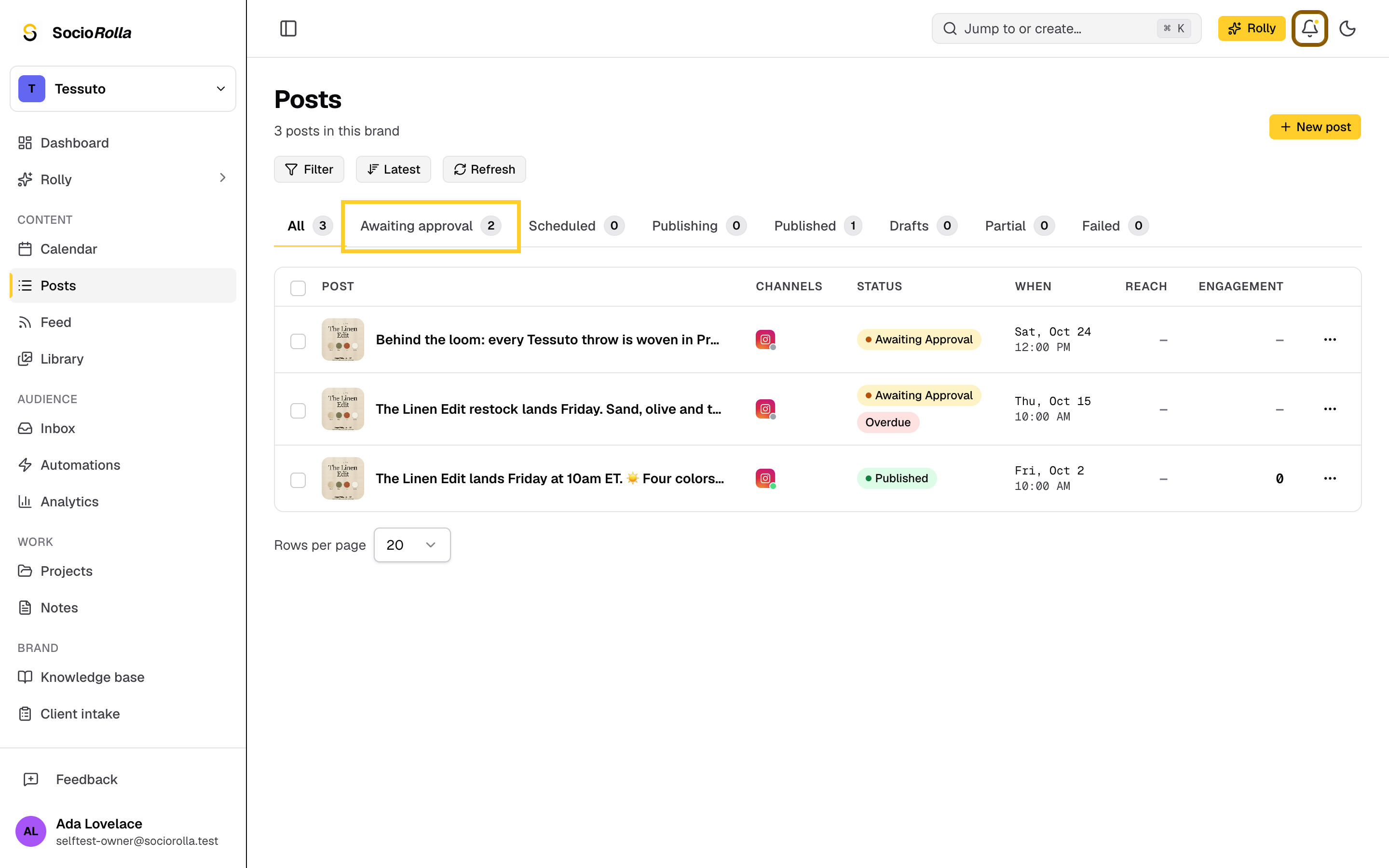
Task: Switch to the Scheduled tab
Action: click(576, 226)
